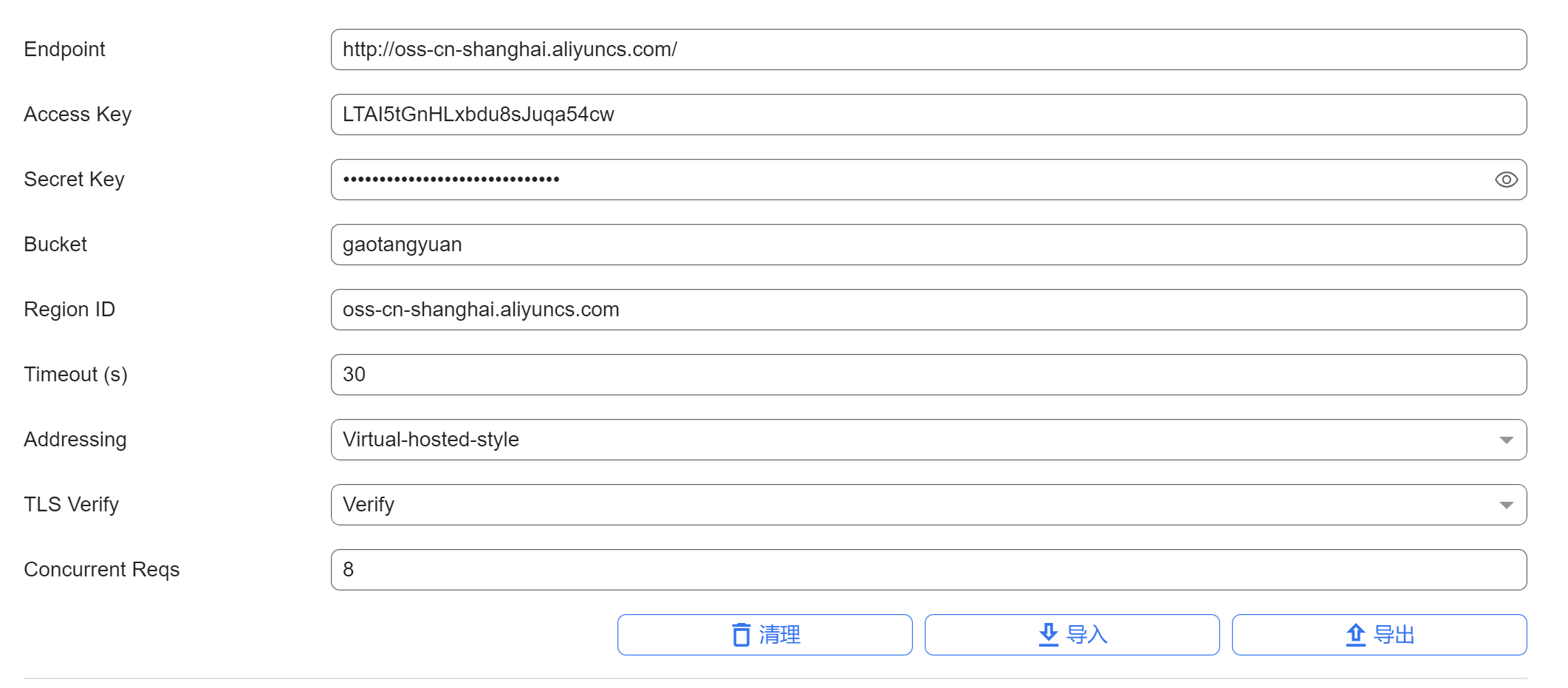Viewport: 1568px width, 688px height.
Task: Open the Addressing dropdown arrow
Action: click(1506, 440)
